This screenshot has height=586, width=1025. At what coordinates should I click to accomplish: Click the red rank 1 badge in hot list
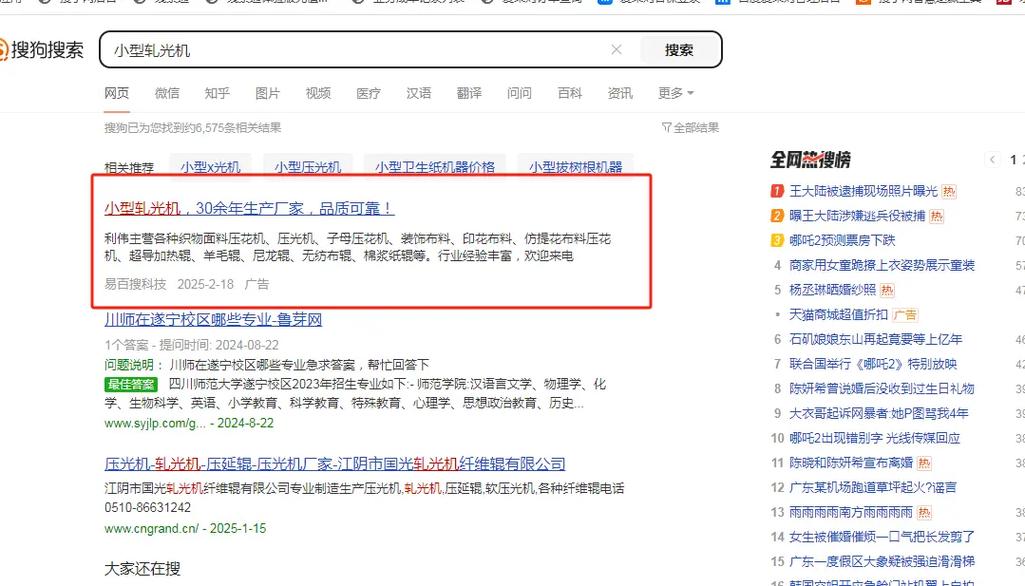click(x=777, y=190)
